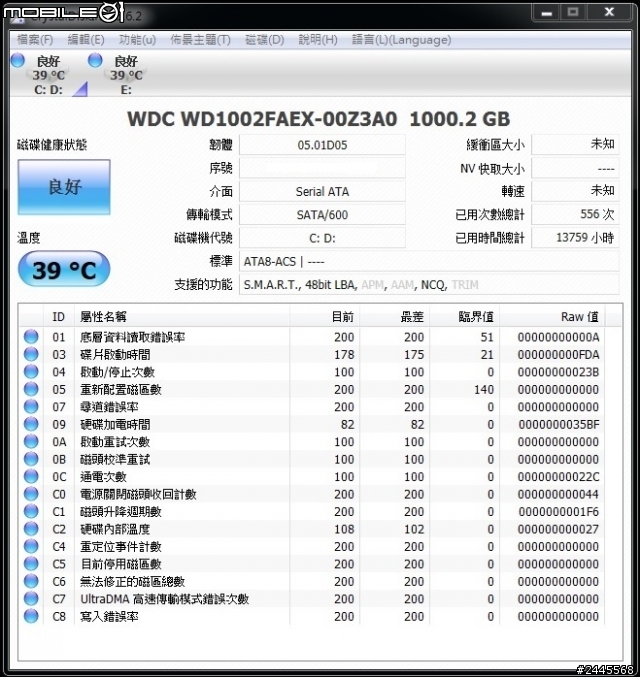Viewport: 640px width, 678px height.
Task: Click the standard field ATA8-ACS
Action: click(429, 261)
